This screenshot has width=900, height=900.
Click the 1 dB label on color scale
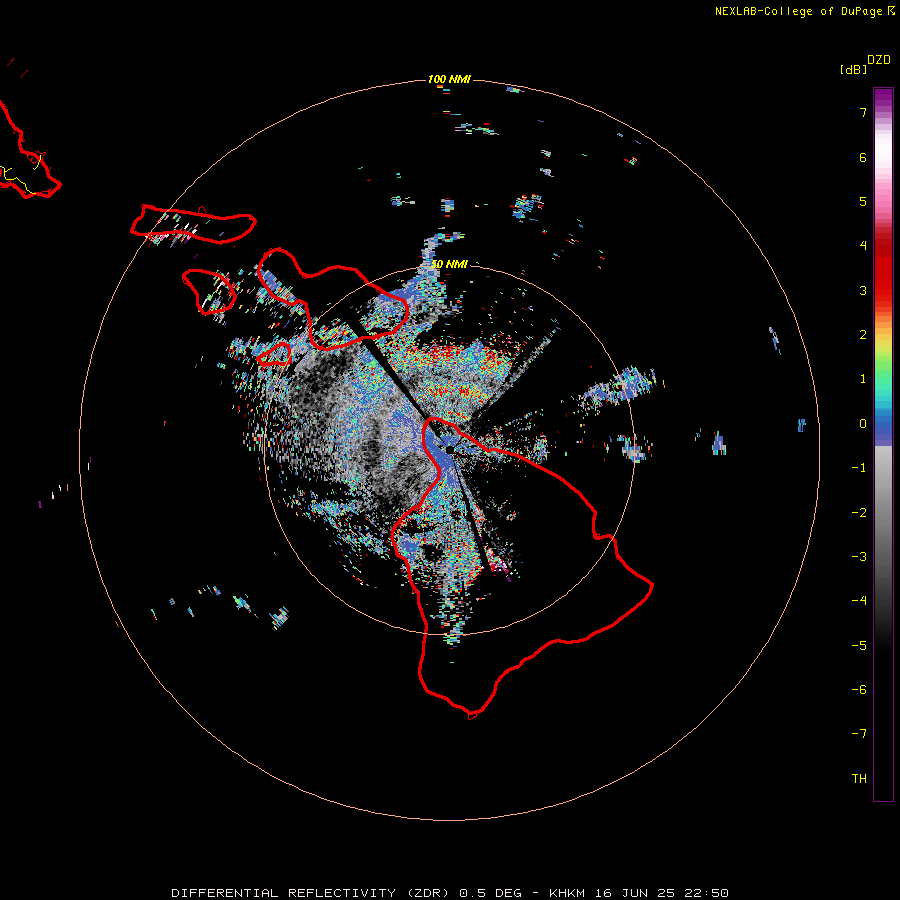[x=863, y=379]
